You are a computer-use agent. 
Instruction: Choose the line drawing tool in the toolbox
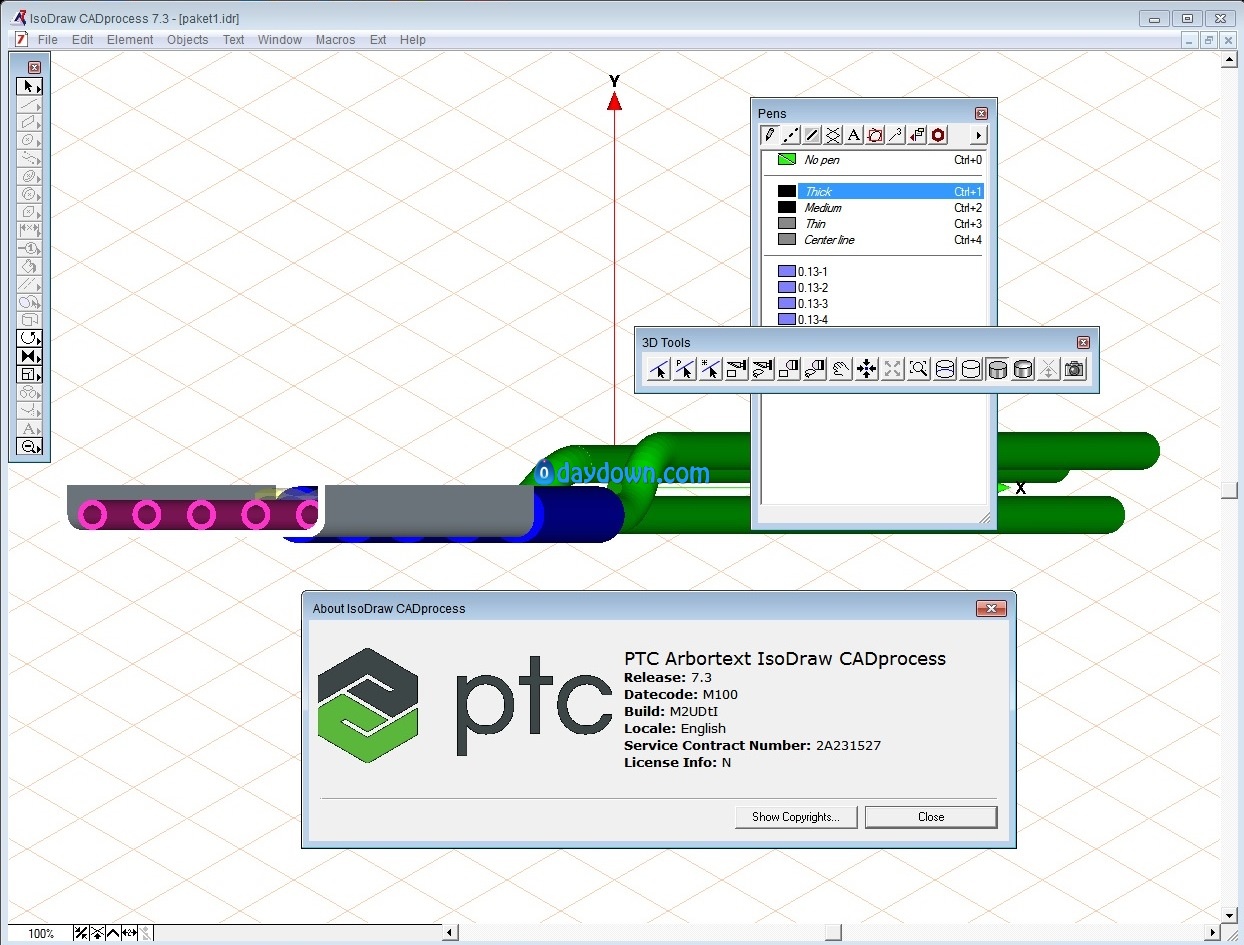click(30, 104)
